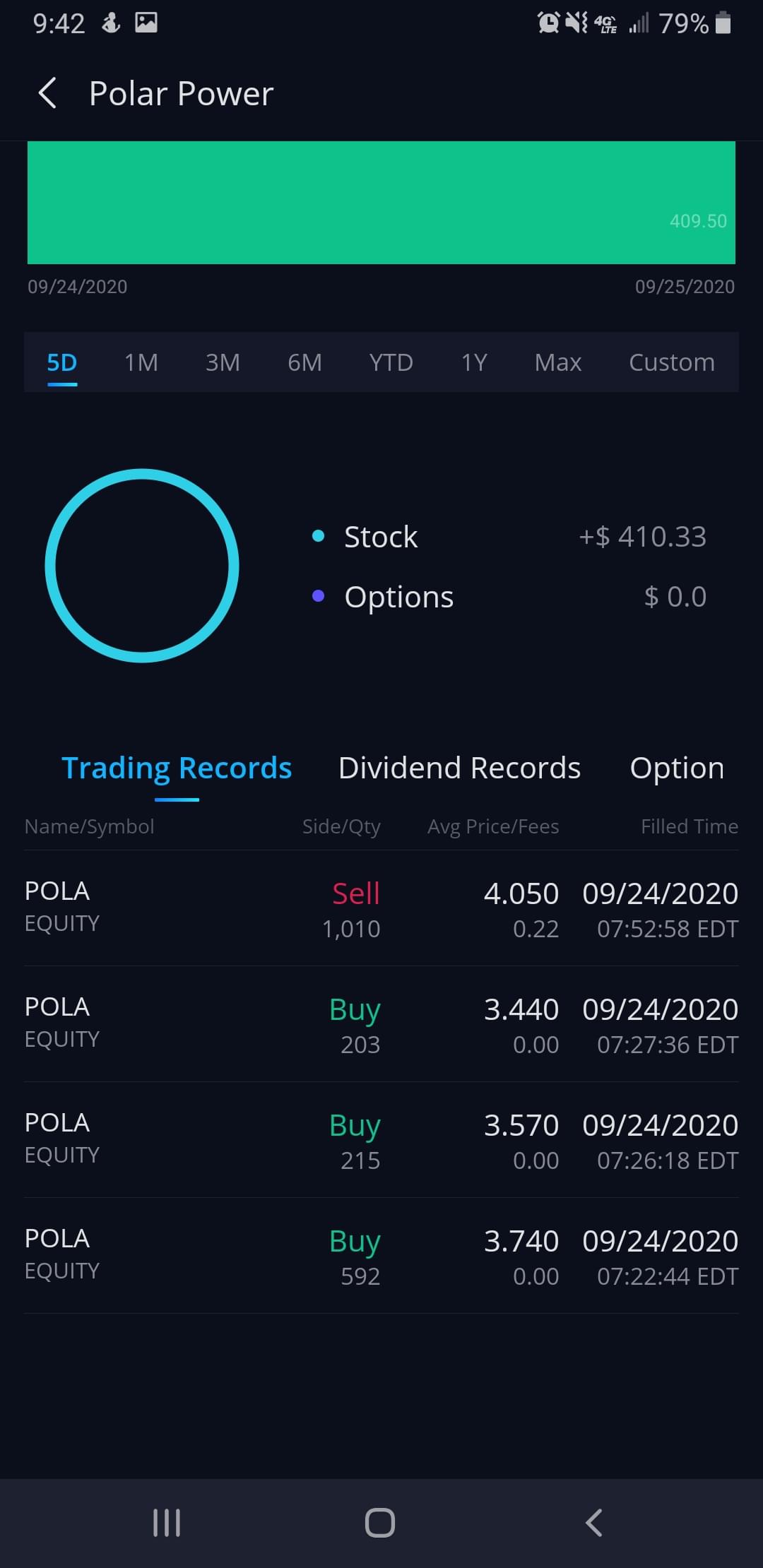Open the Custom date range option
This screenshot has height=1568, width=763.
671,362
